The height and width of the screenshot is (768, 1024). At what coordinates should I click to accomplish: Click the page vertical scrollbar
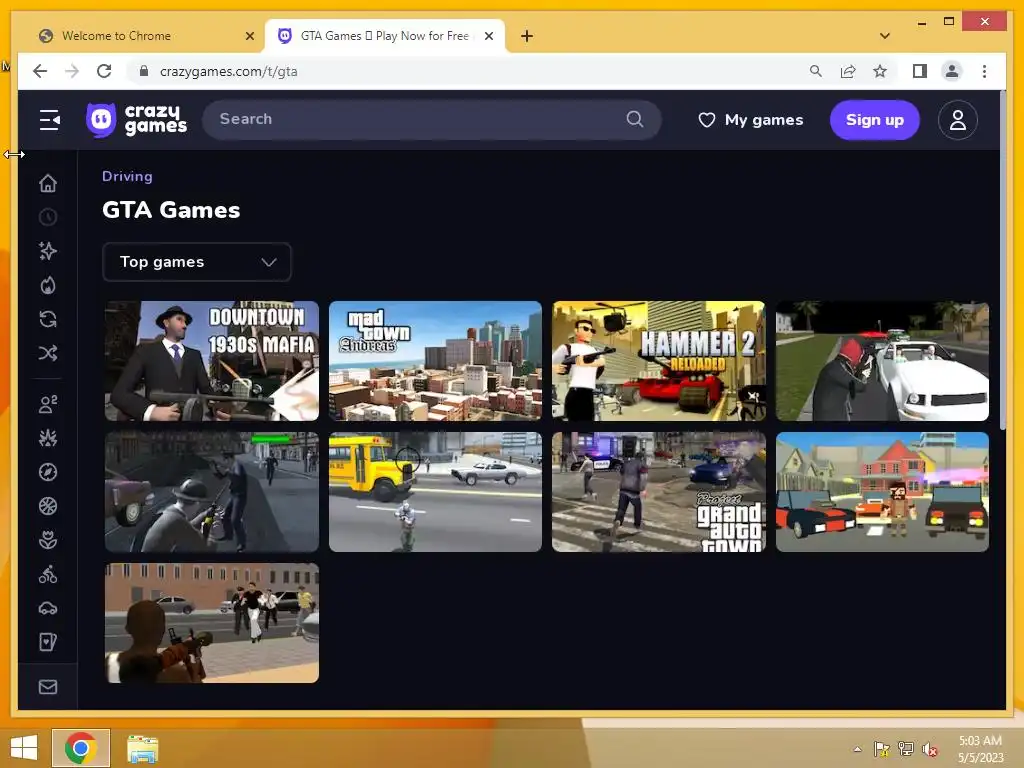coord(1002,261)
